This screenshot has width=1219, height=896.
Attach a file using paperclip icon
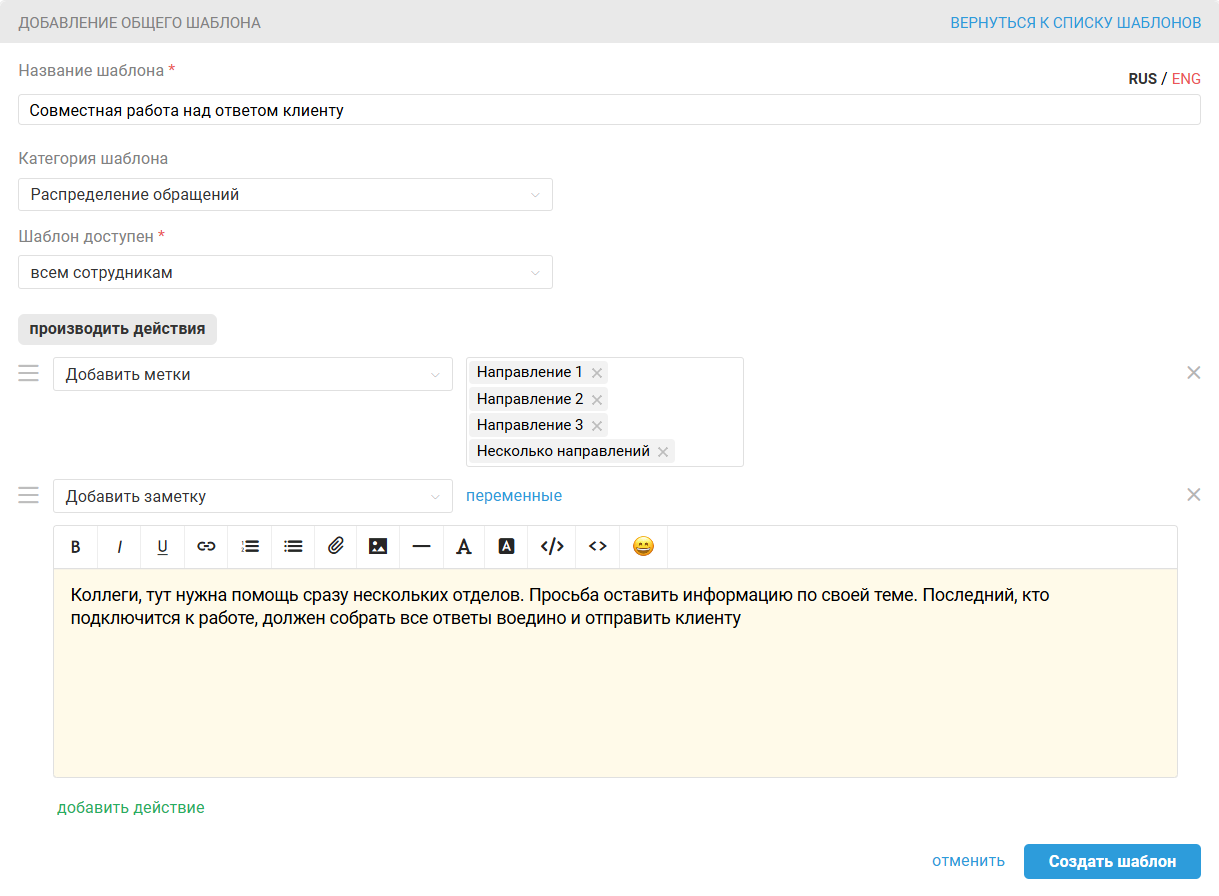click(x=336, y=547)
